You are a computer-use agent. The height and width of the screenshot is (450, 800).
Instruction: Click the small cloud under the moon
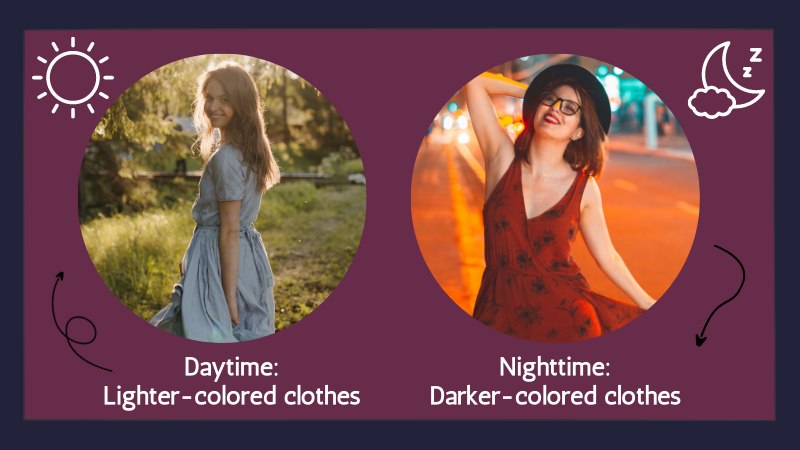click(x=712, y=102)
